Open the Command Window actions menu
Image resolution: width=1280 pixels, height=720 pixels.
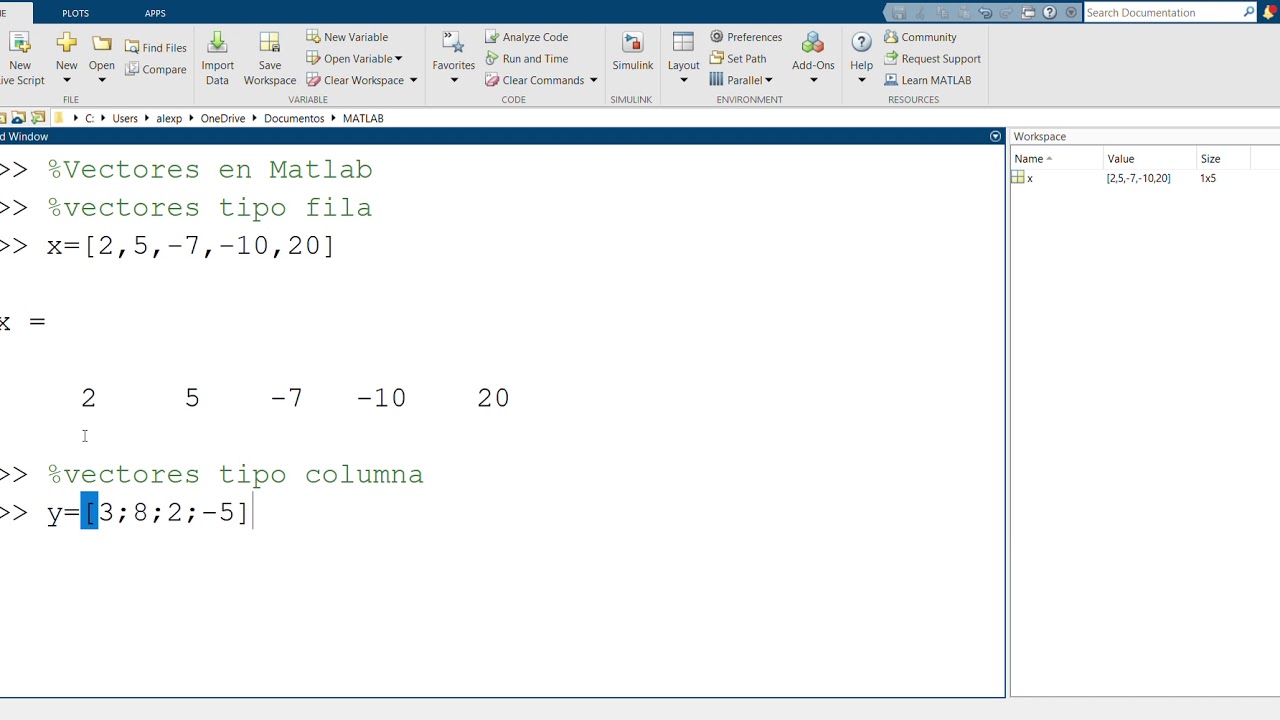995,136
